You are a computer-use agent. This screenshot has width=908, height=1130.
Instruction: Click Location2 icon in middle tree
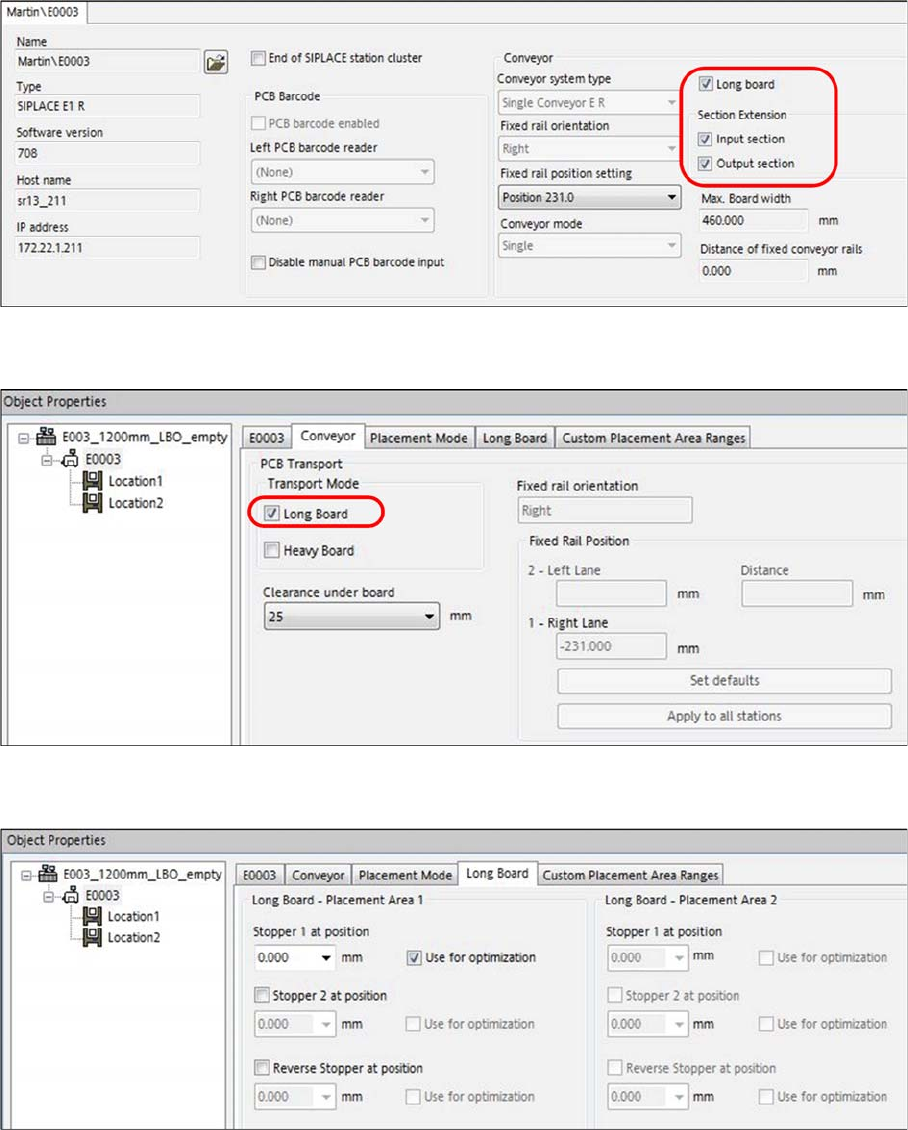coord(92,502)
